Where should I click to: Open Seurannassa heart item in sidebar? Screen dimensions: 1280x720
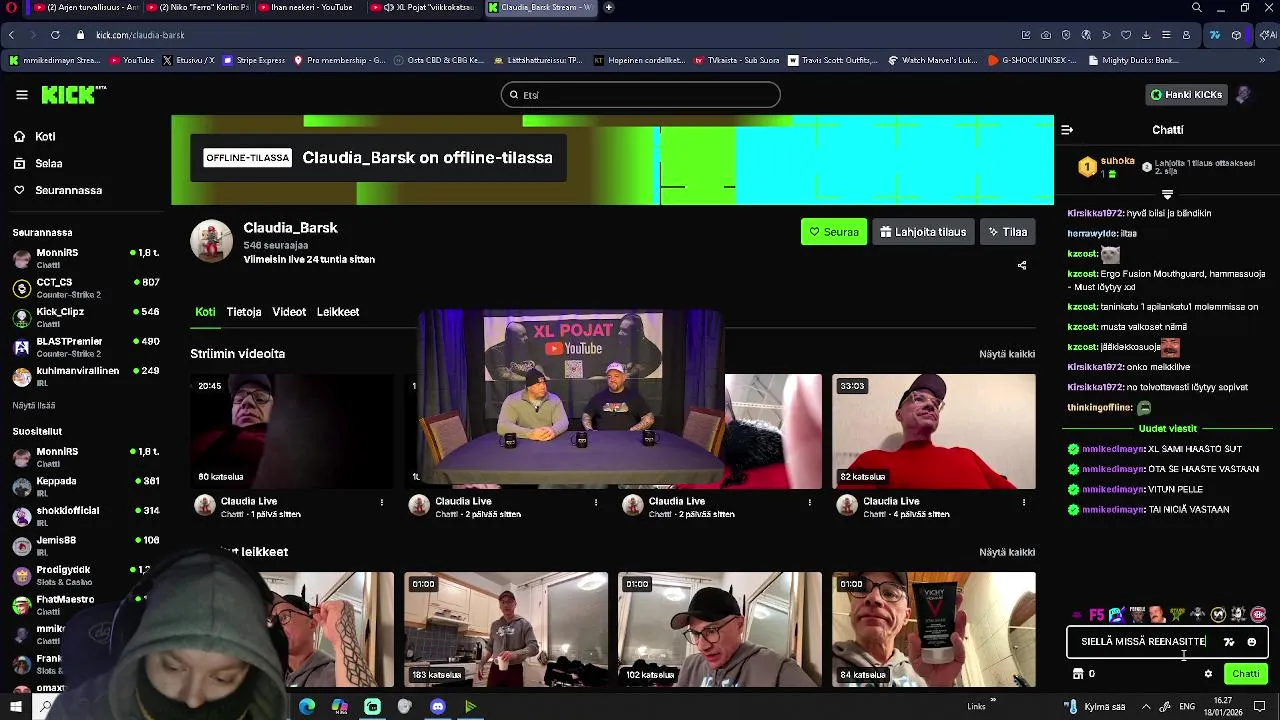tap(68, 190)
